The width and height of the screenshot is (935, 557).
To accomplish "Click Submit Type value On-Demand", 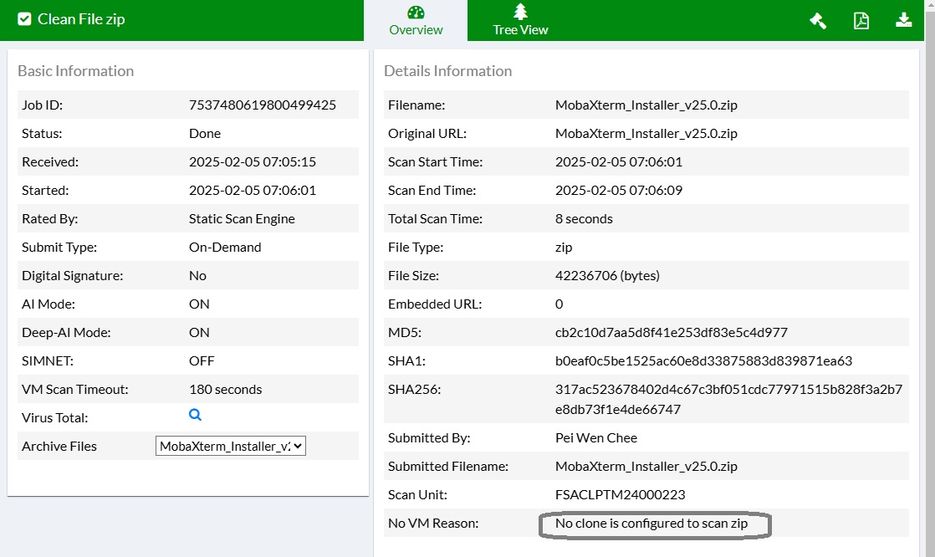I will [x=225, y=247].
